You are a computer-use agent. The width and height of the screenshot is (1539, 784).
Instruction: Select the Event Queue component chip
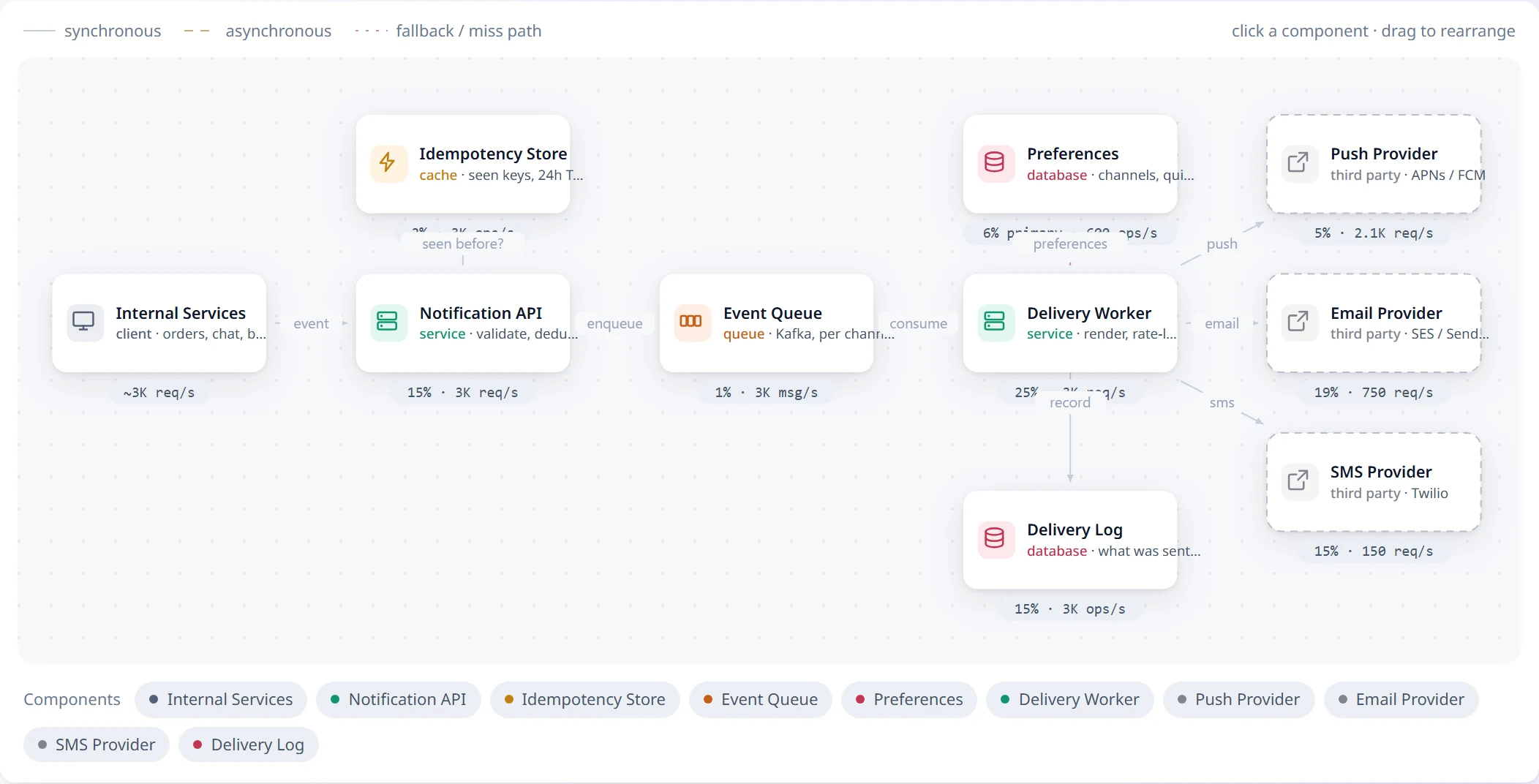(761, 700)
